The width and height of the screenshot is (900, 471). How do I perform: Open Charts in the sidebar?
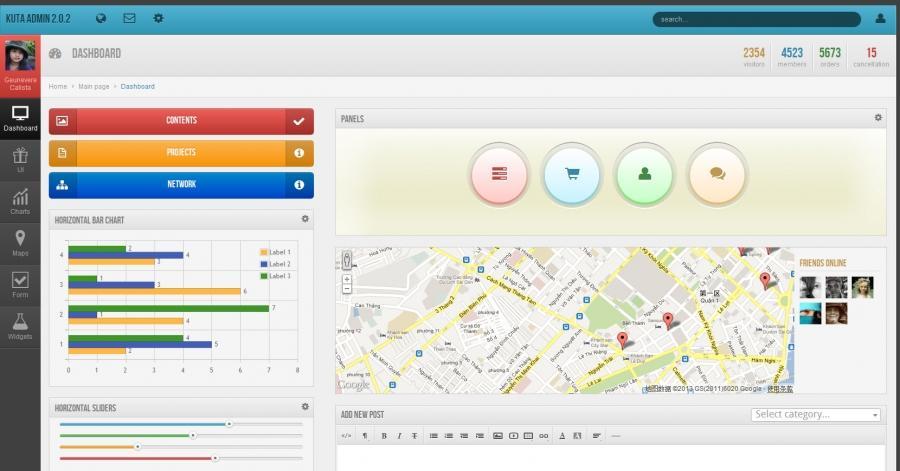(20, 203)
